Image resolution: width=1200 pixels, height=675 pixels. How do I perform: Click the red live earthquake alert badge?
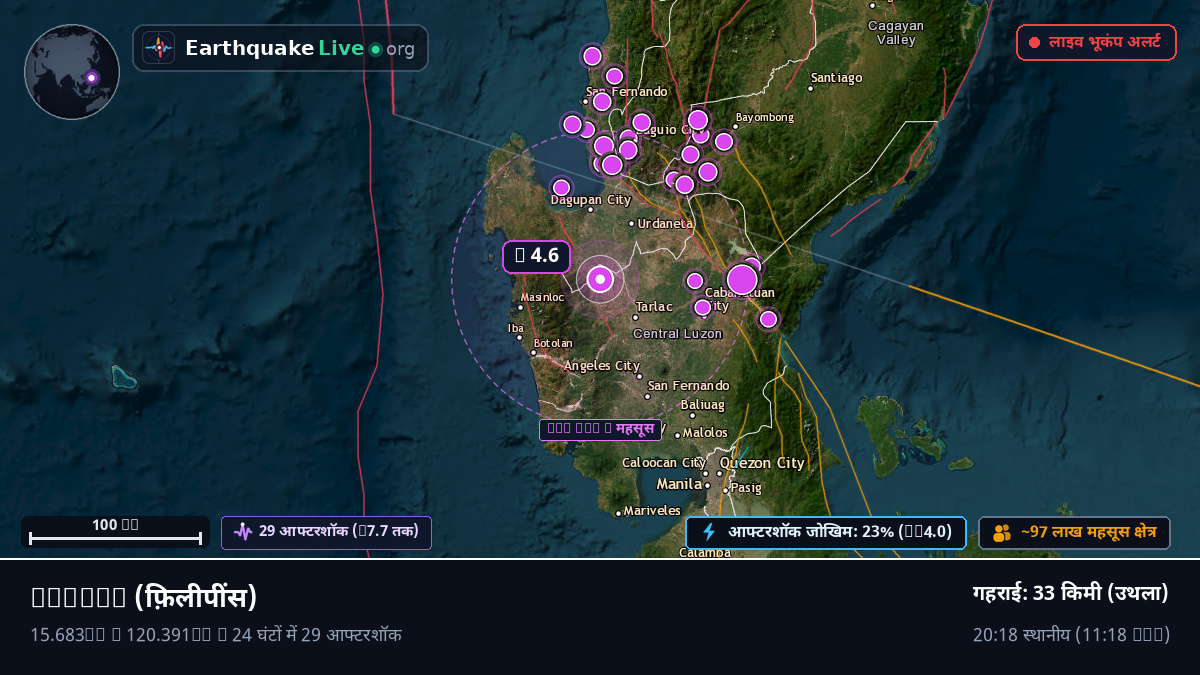pyautogui.click(x=1096, y=43)
